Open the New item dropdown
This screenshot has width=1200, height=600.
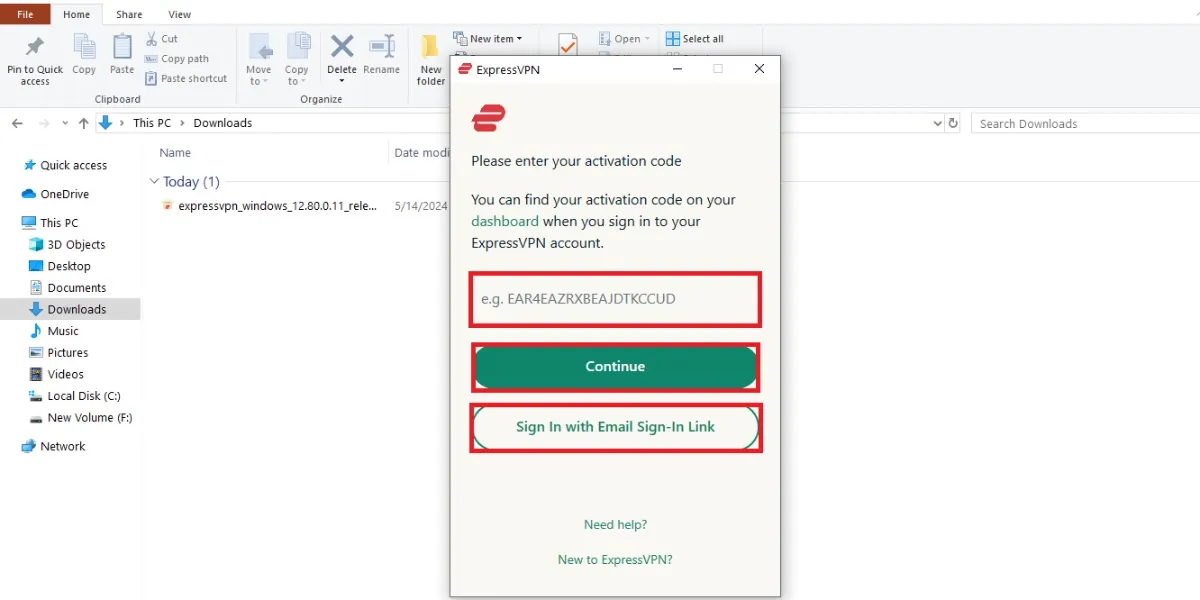click(x=488, y=39)
